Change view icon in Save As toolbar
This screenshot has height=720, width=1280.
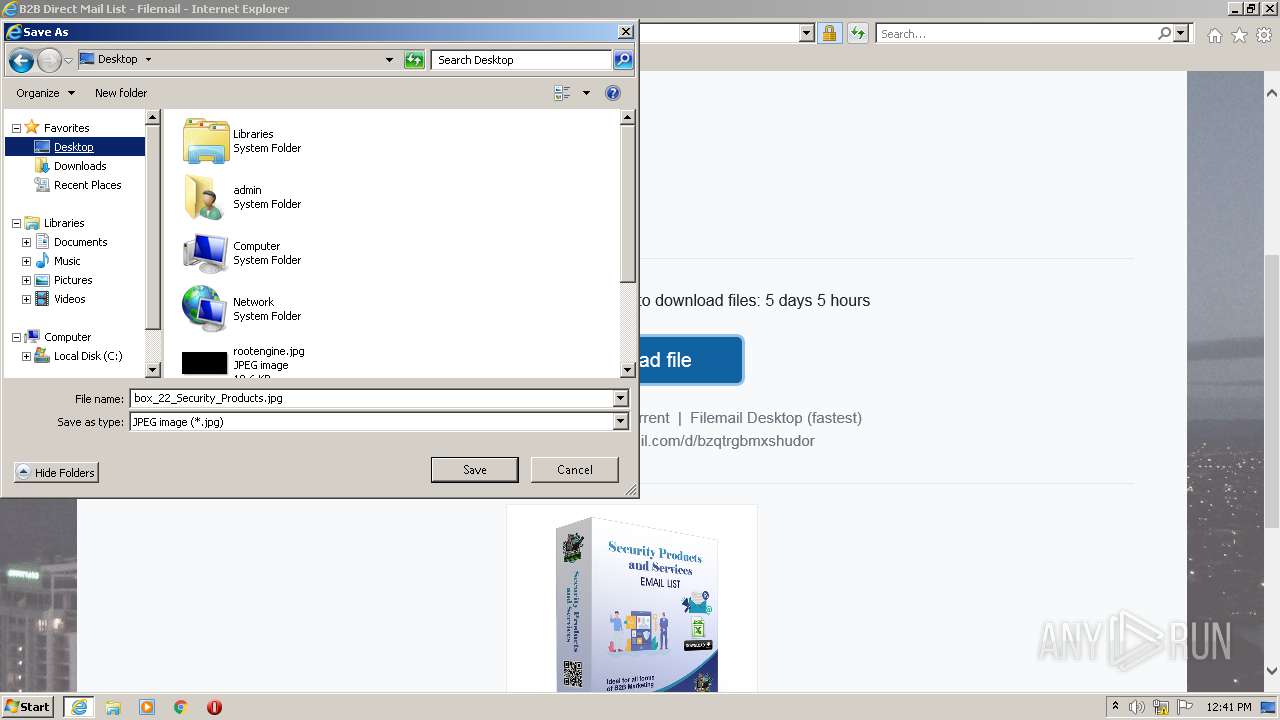pos(562,93)
